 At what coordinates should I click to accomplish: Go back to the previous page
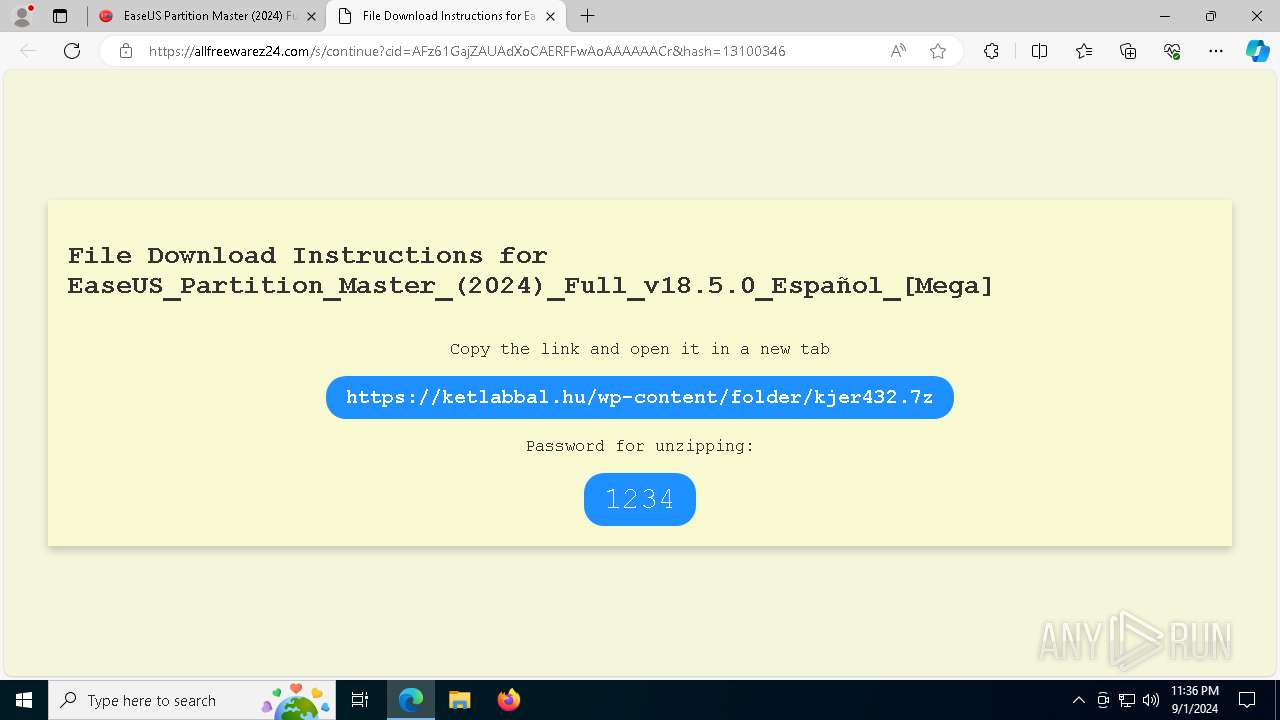[28, 51]
